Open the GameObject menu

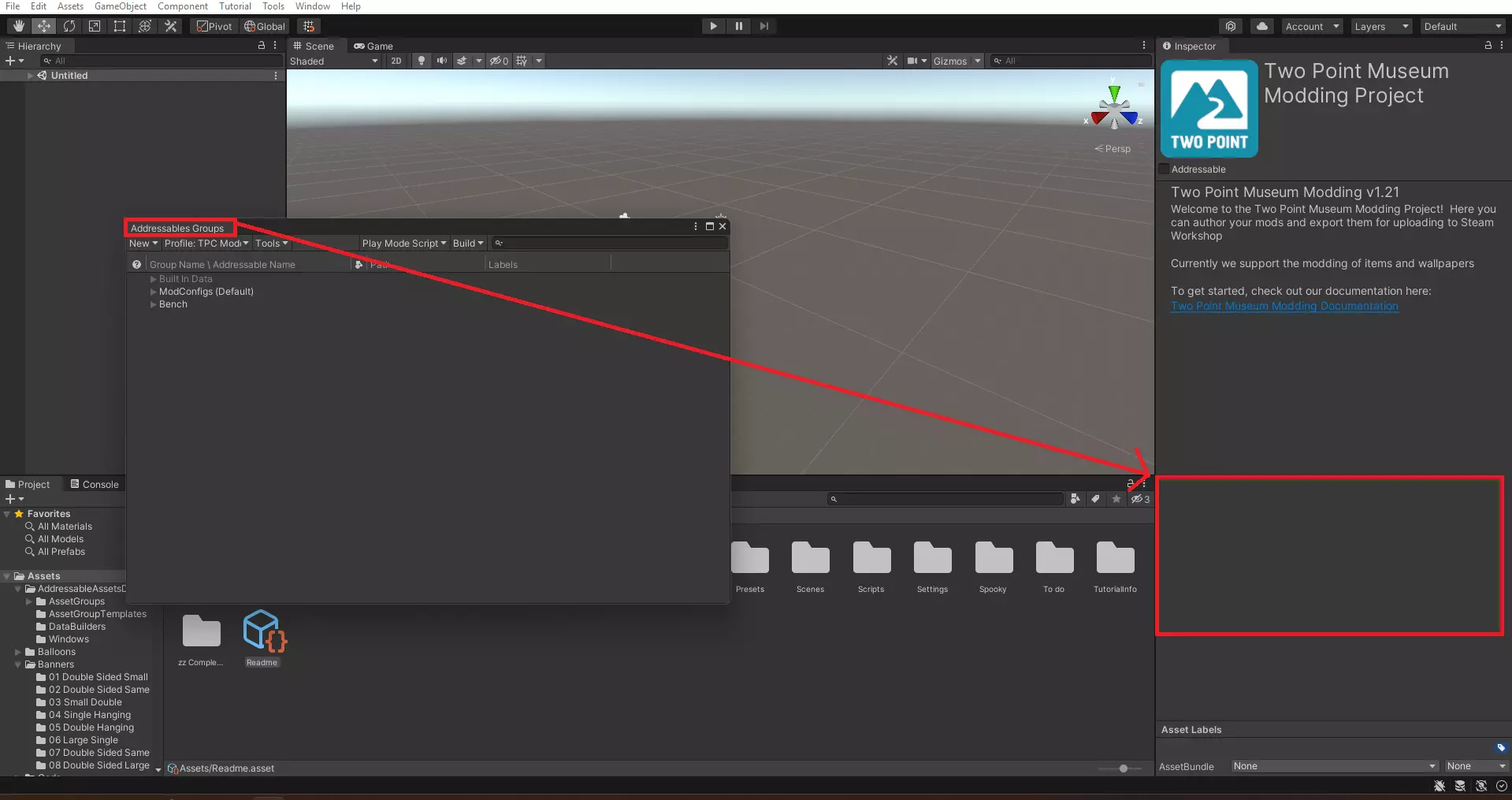coord(120,6)
